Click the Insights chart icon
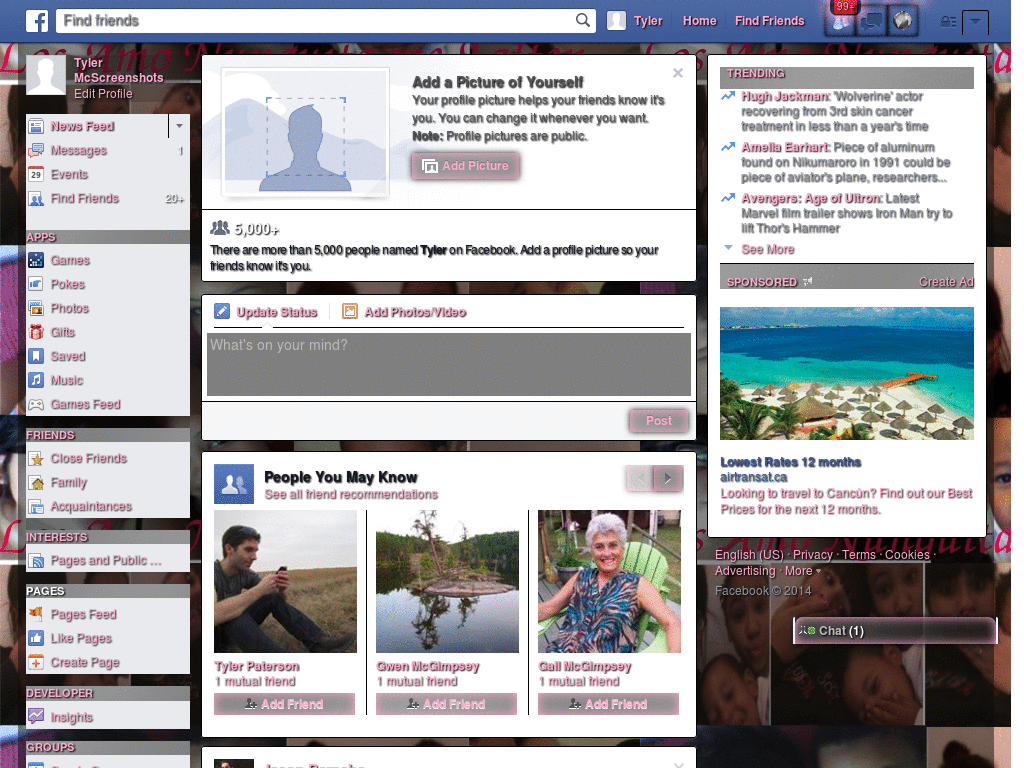 [x=36, y=717]
